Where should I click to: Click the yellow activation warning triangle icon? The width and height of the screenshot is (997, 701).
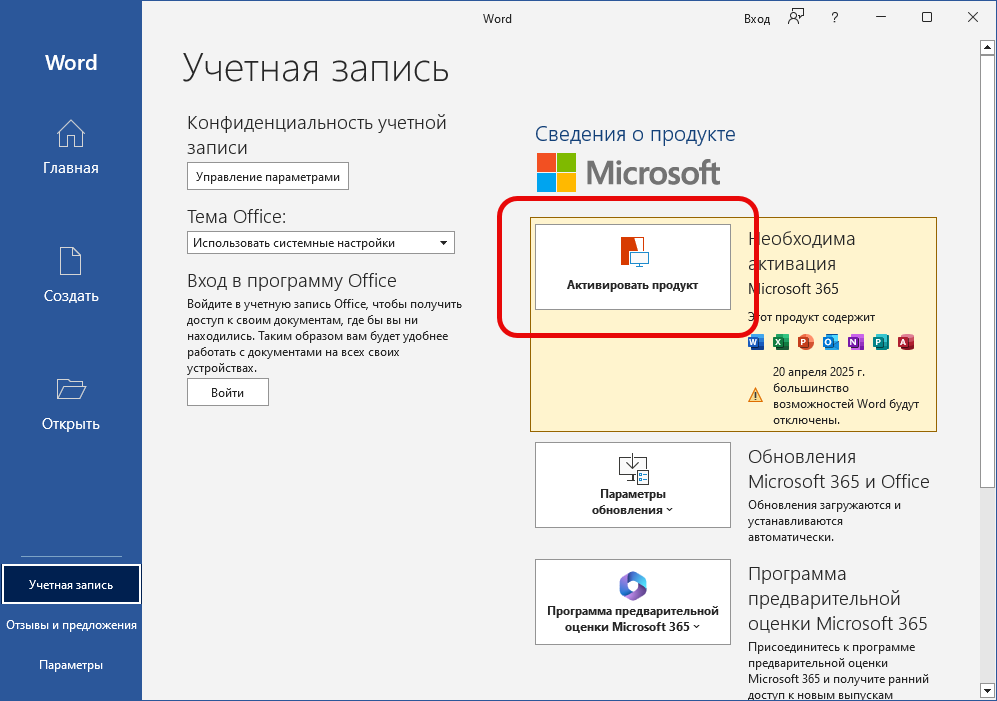(756, 395)
